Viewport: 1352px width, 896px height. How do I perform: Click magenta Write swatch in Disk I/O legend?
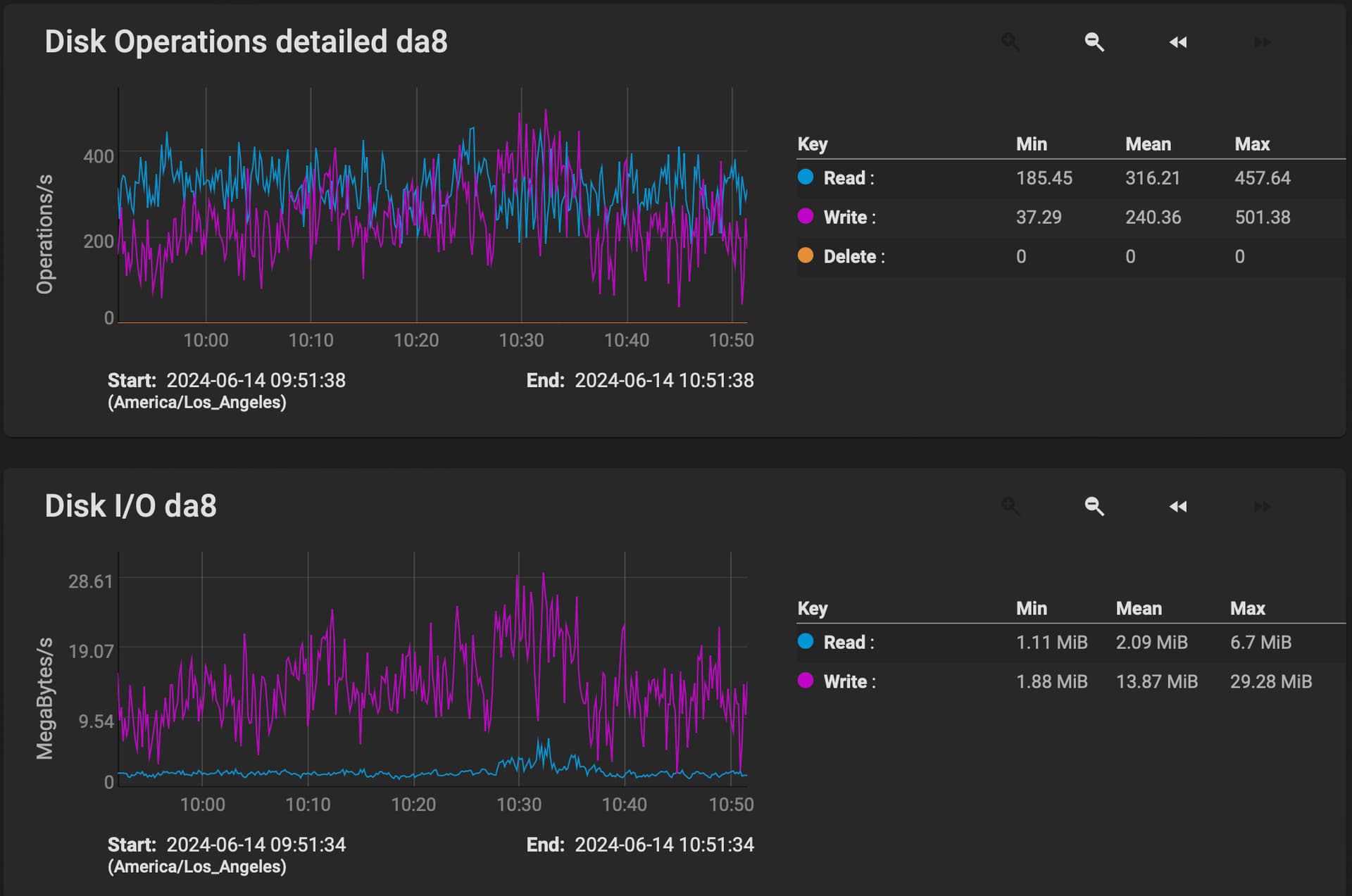806,681
